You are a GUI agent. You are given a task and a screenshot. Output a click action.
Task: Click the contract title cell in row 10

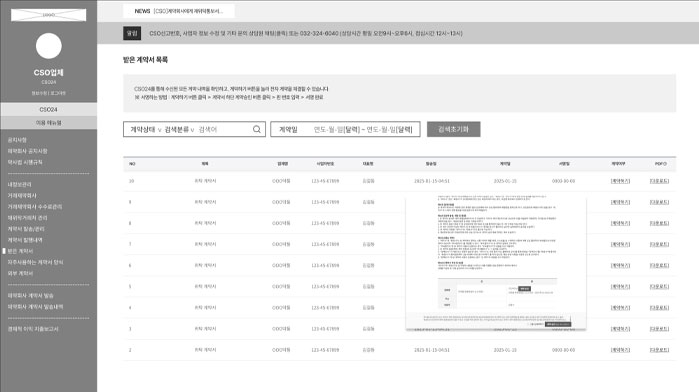coord(205,181)
